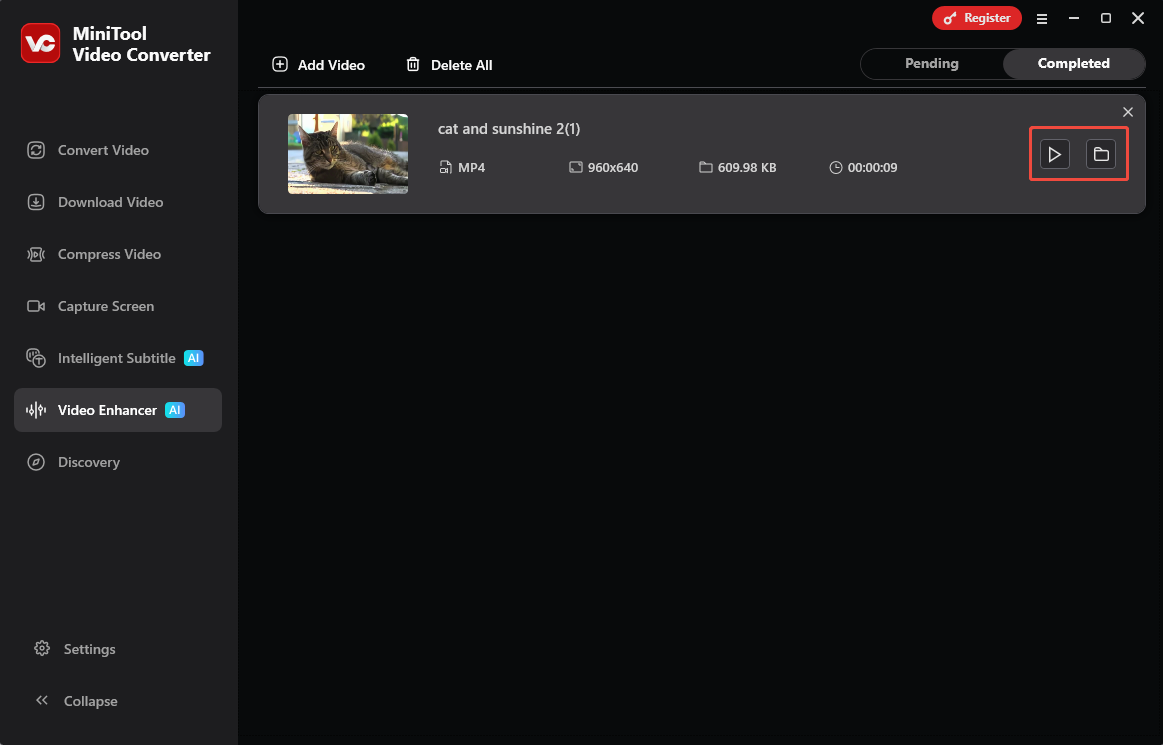Open Capture Screen tool
Screen dimensions: 1163x745
118,306
